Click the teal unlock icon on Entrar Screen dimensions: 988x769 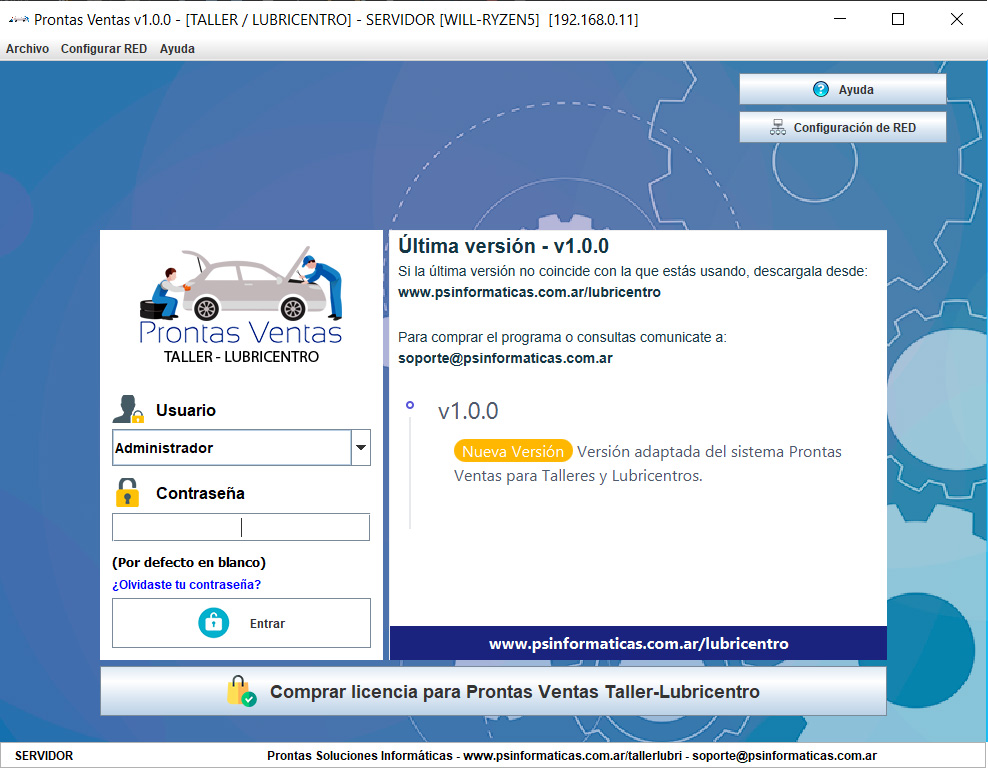point(214,623)
